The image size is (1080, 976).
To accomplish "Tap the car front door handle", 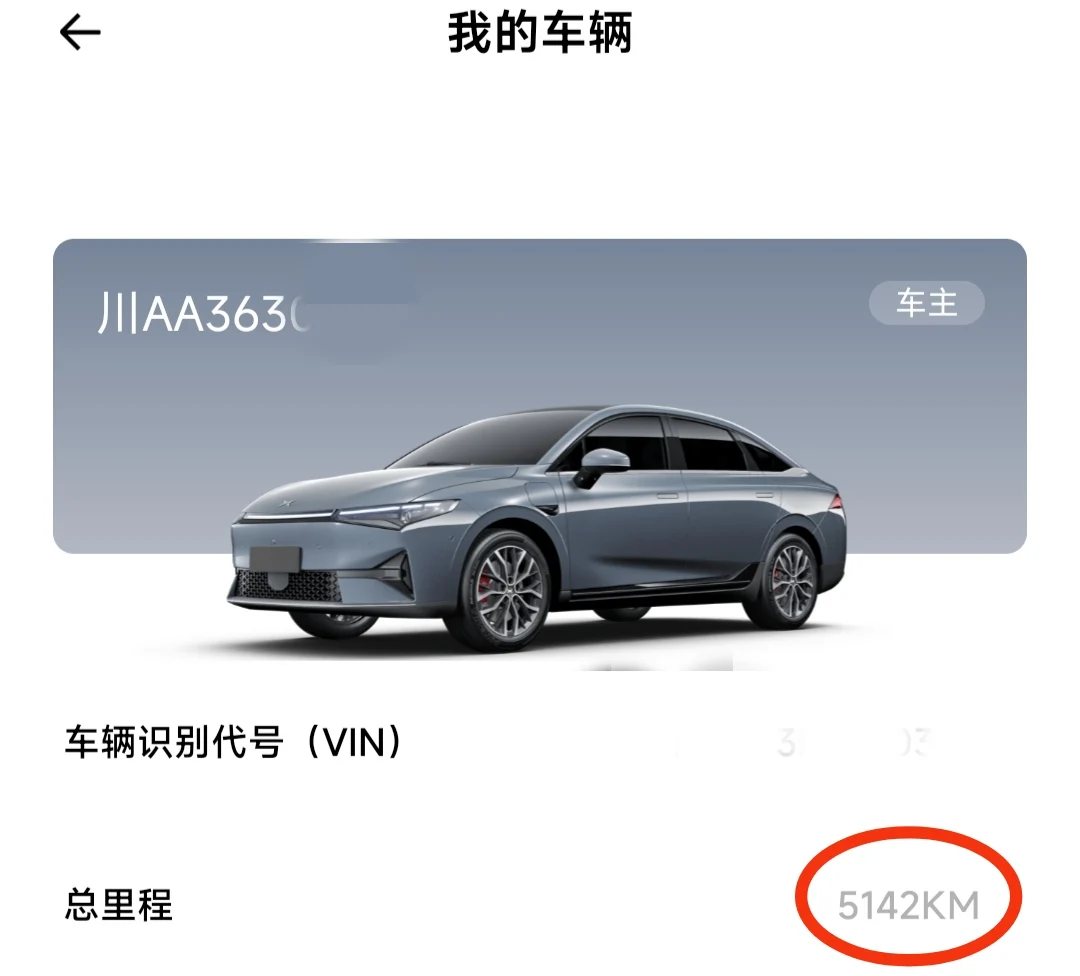I will pos(667,496).
